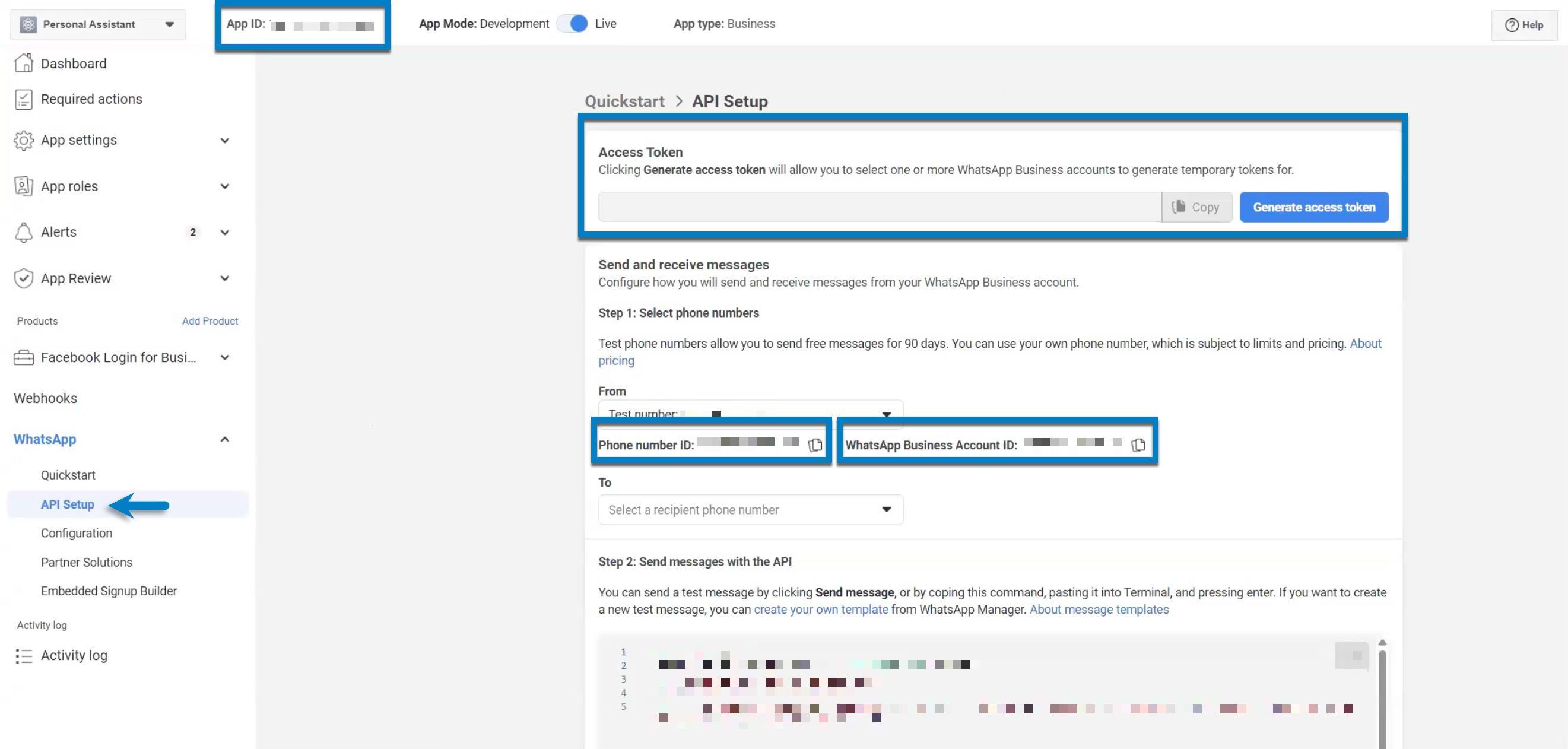
Task: Toggle App Mode to Live
Action: (572, 24)
